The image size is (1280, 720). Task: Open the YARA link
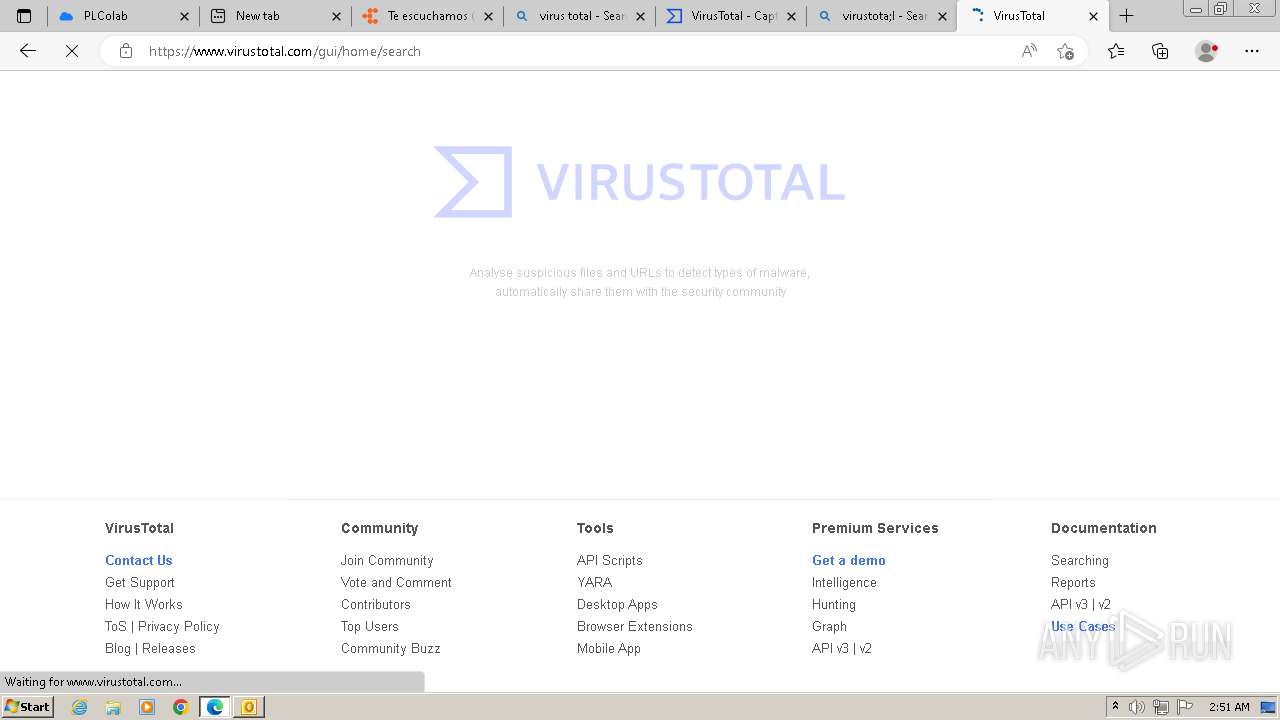(594, 582)
